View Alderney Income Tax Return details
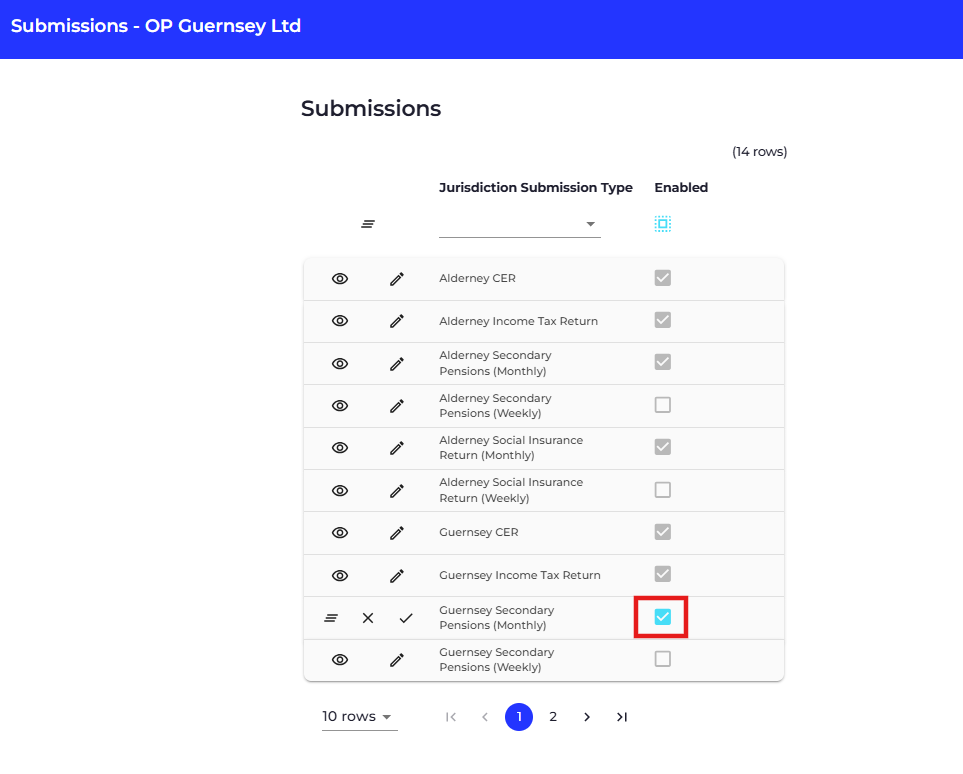963x774 pixels. [340, 321]
